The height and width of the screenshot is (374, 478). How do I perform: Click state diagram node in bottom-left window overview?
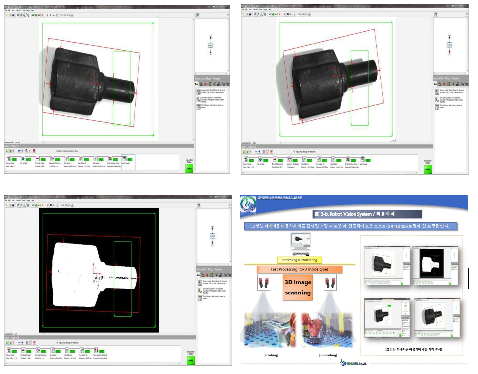pyautogui.click(x=212, y=236)
